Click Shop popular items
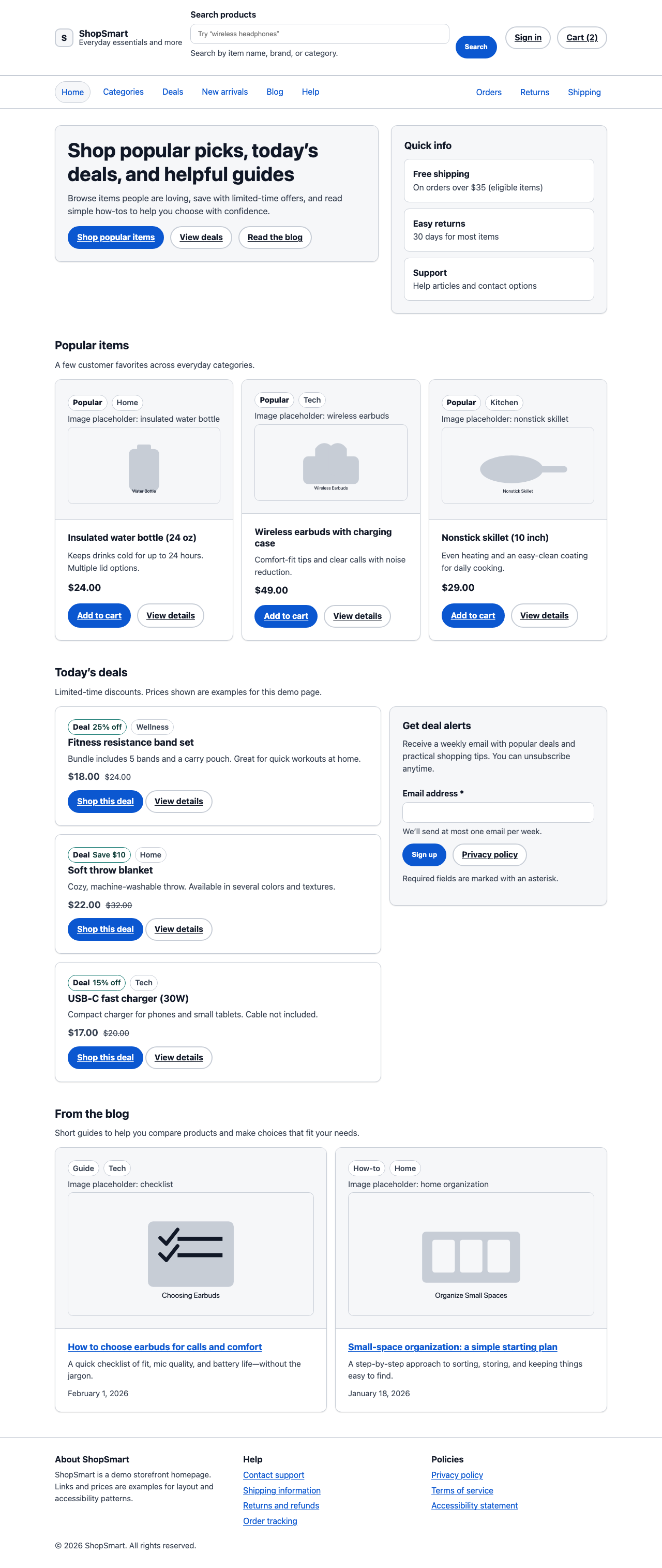 coord(116,238)
